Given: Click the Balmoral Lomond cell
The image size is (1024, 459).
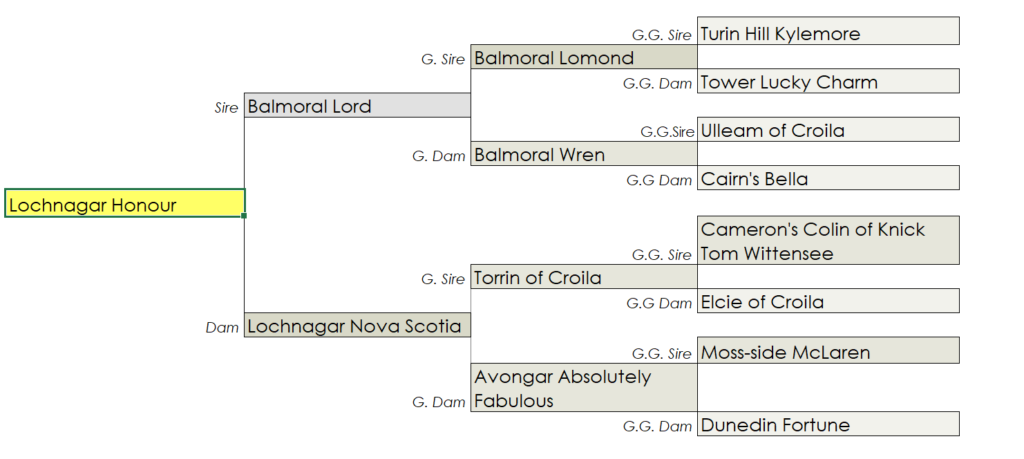Looking at the screenshot, I should 583,58.
